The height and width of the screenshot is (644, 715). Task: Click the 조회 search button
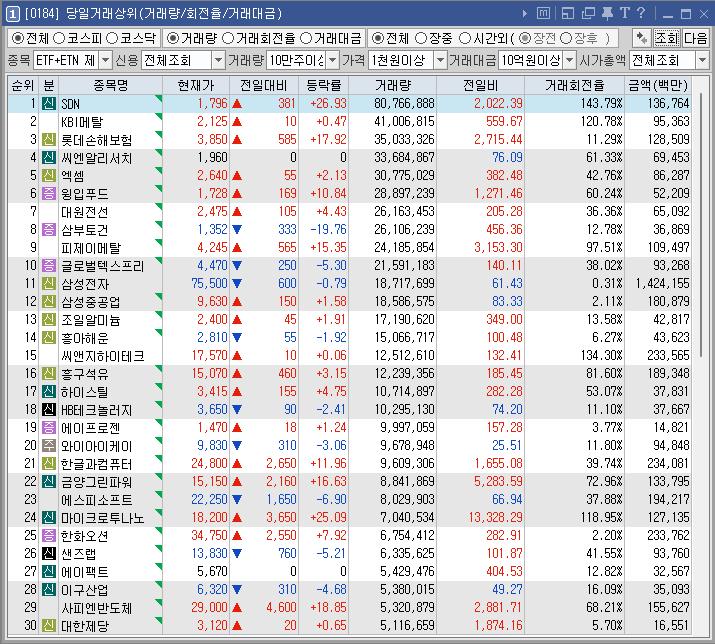(667, 38)
